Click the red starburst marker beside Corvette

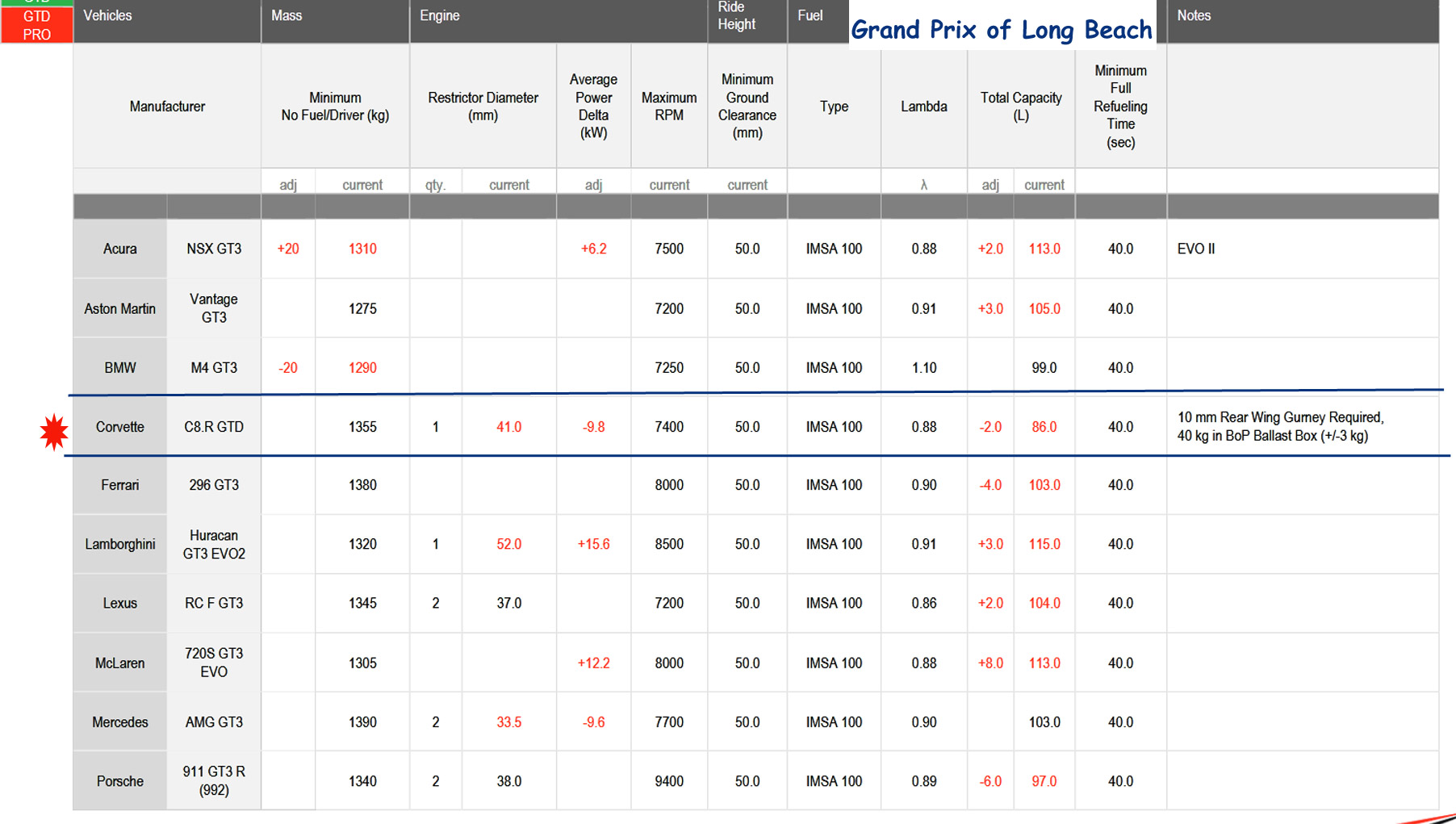tap(54, 432)
